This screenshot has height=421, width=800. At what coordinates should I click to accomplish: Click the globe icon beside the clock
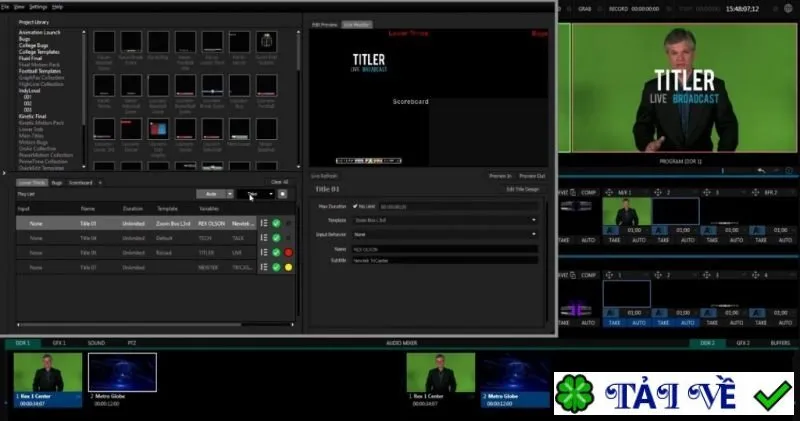(789, 9)
